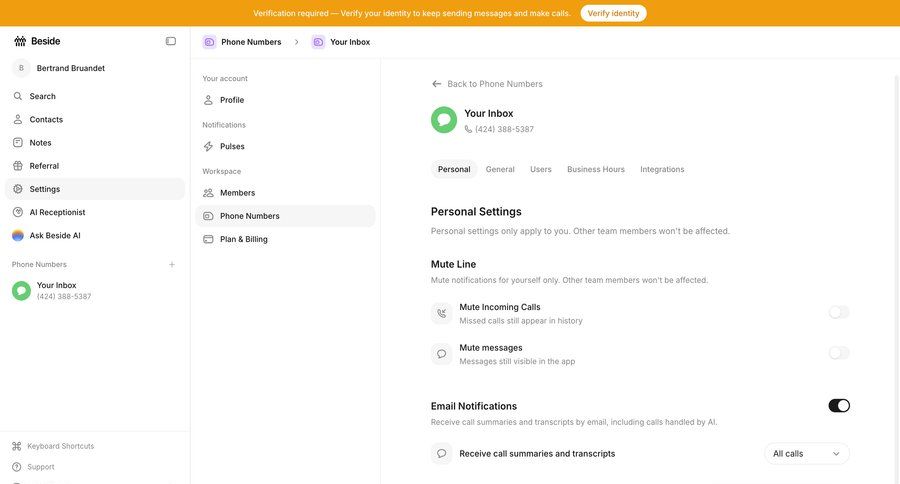The image size is (900, 484).
Task: Click the Pulses lightning icon
Action: point(208,146)
